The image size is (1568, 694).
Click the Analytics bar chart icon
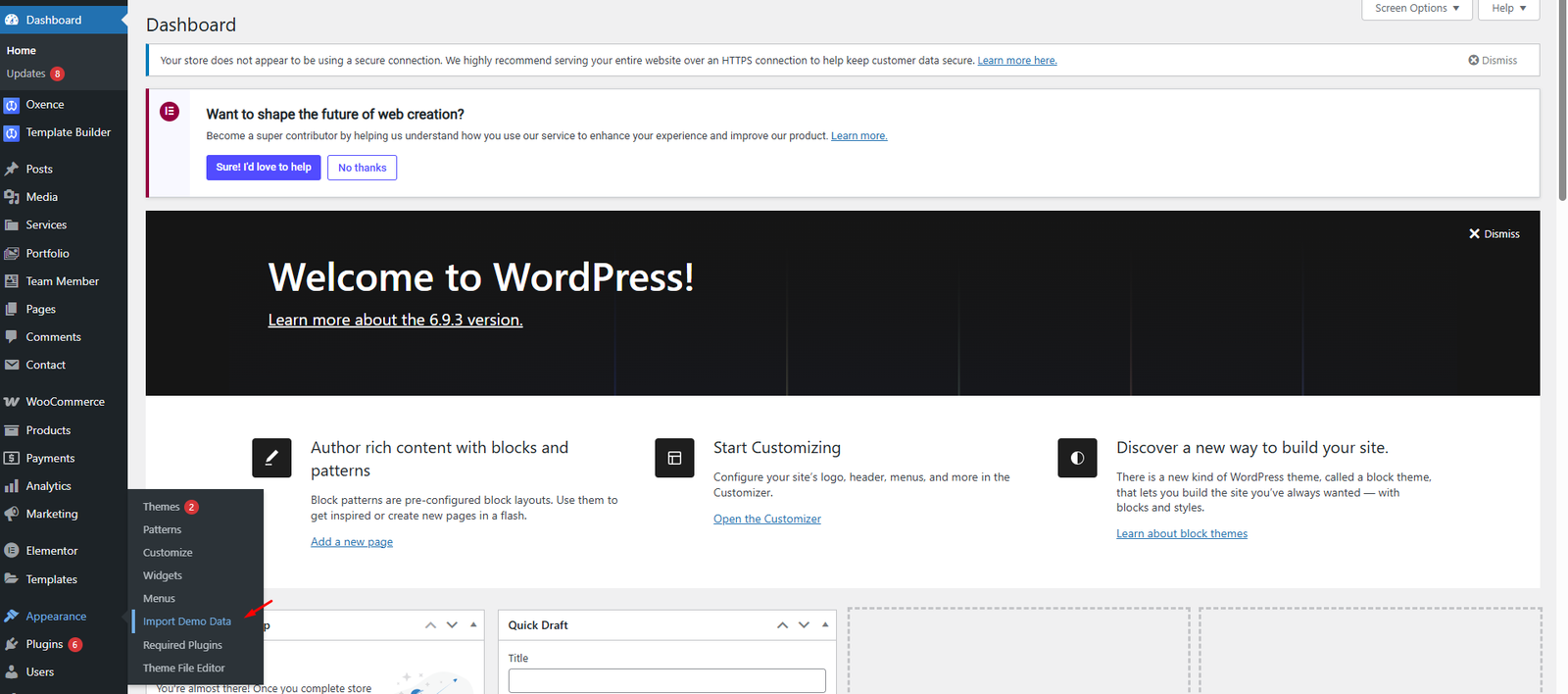[x=12, y=486]
